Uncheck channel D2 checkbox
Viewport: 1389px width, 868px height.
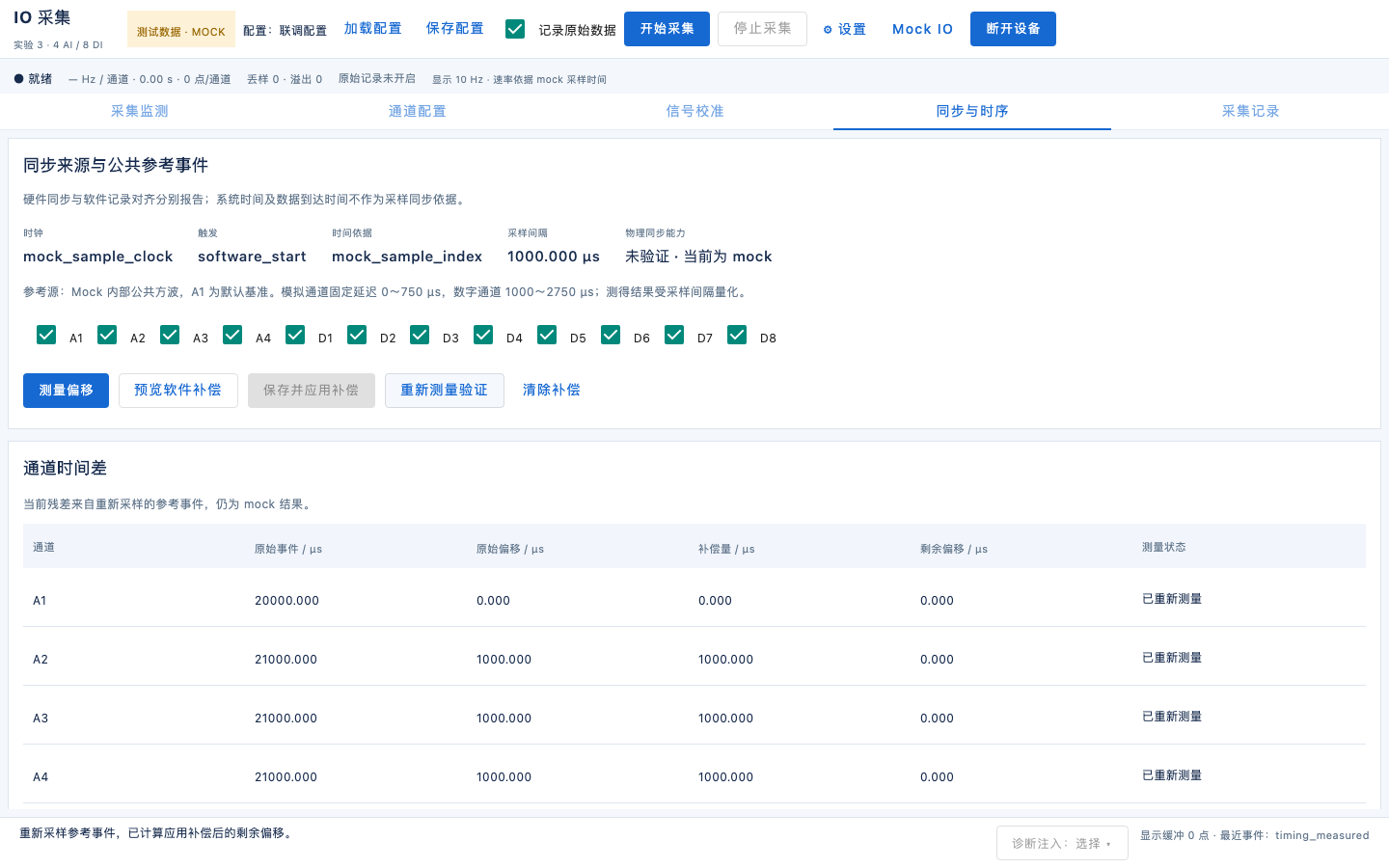[x=357, y=335]
